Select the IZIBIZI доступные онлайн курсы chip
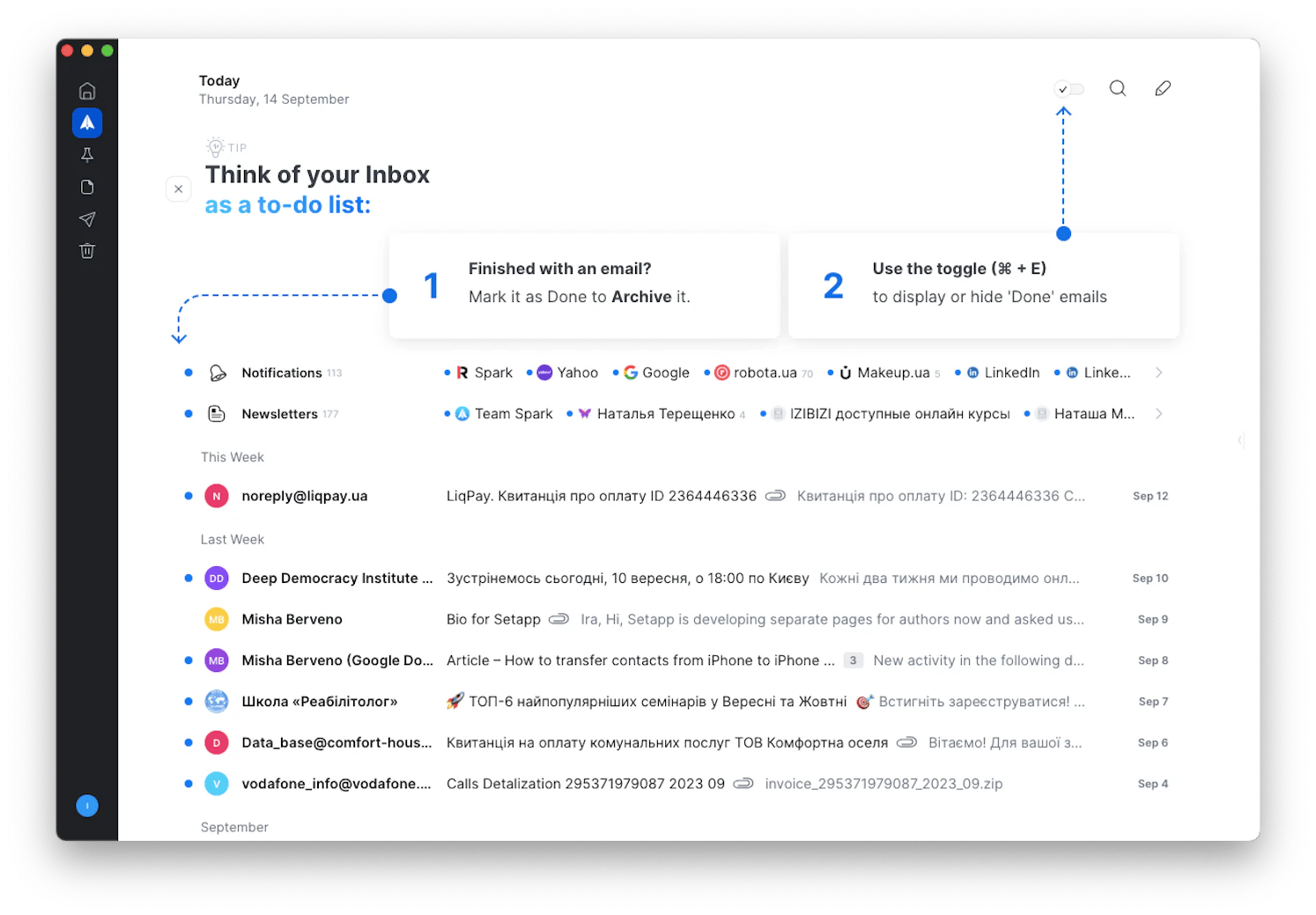The width and height of the screenshot is (1316, 915). (891, 414)
